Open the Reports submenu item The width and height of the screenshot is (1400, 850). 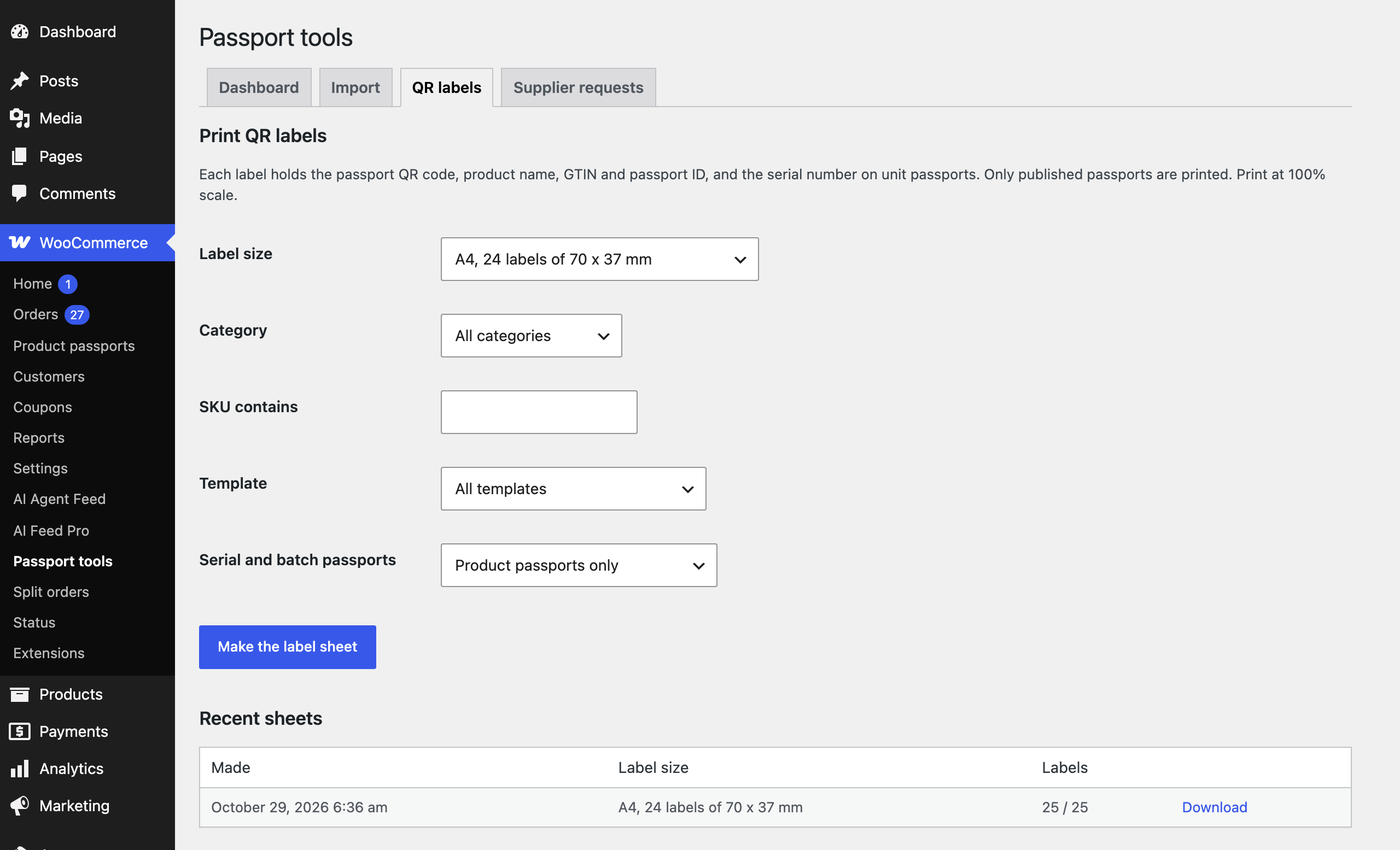[x=39, y=438]
